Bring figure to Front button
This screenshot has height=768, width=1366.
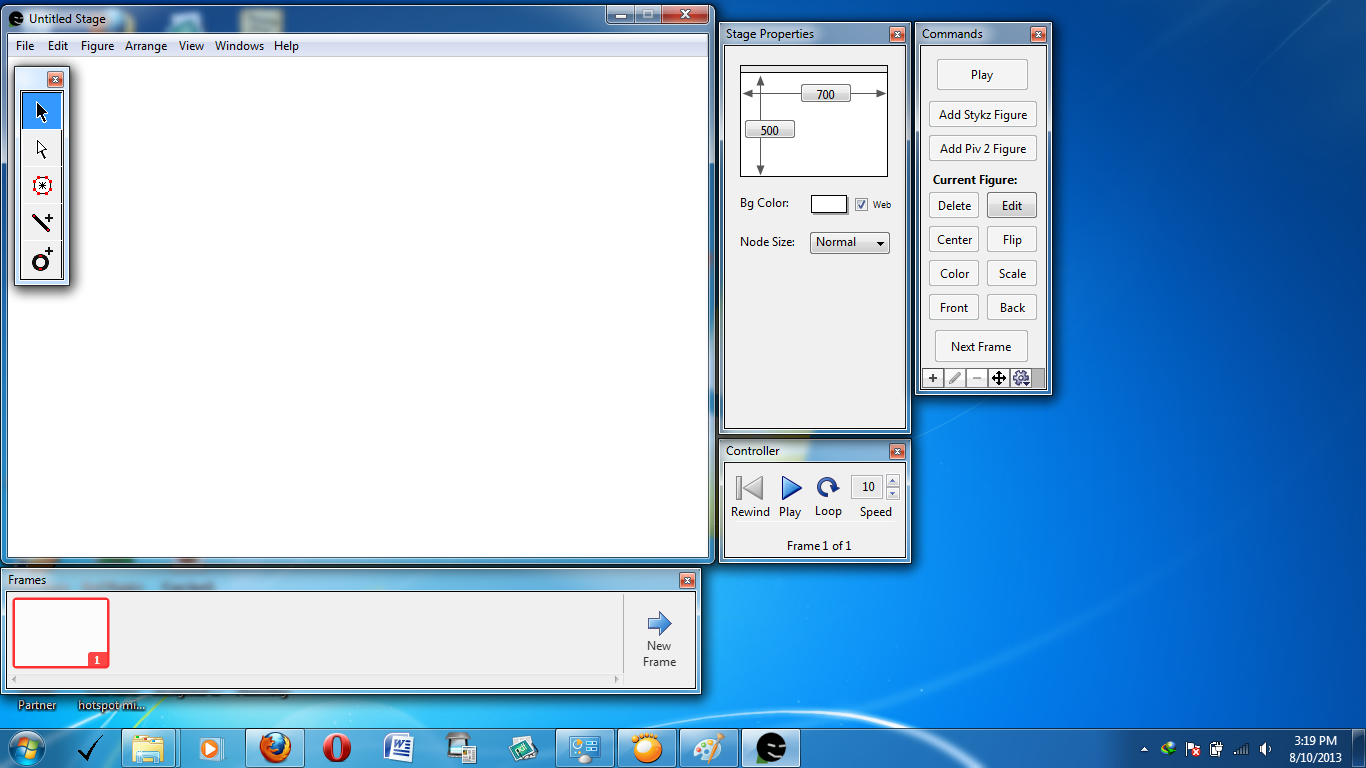coord(954,308)
